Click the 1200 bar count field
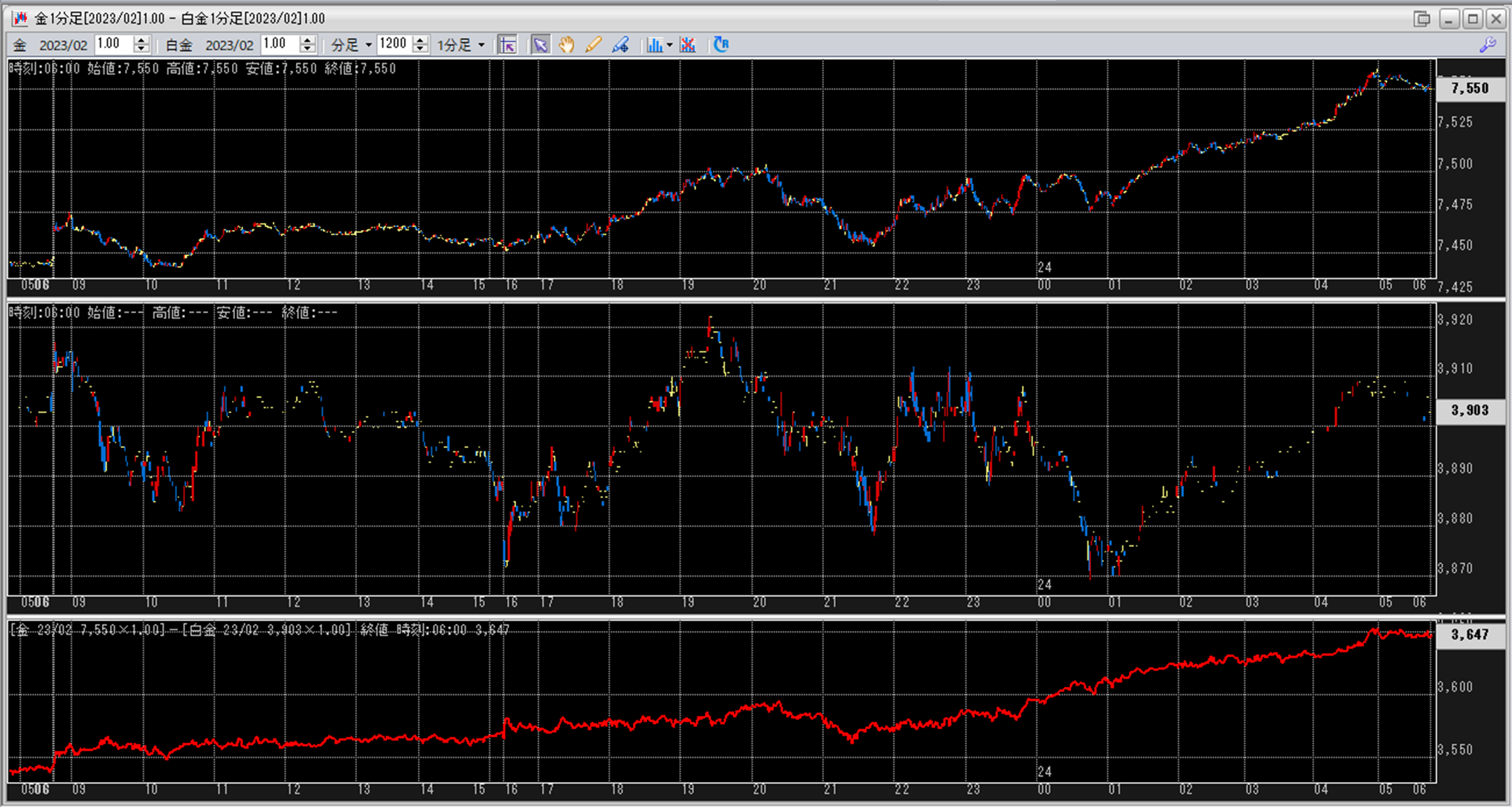The height and width of the screenshot is (808, 1512). [393, 45]
